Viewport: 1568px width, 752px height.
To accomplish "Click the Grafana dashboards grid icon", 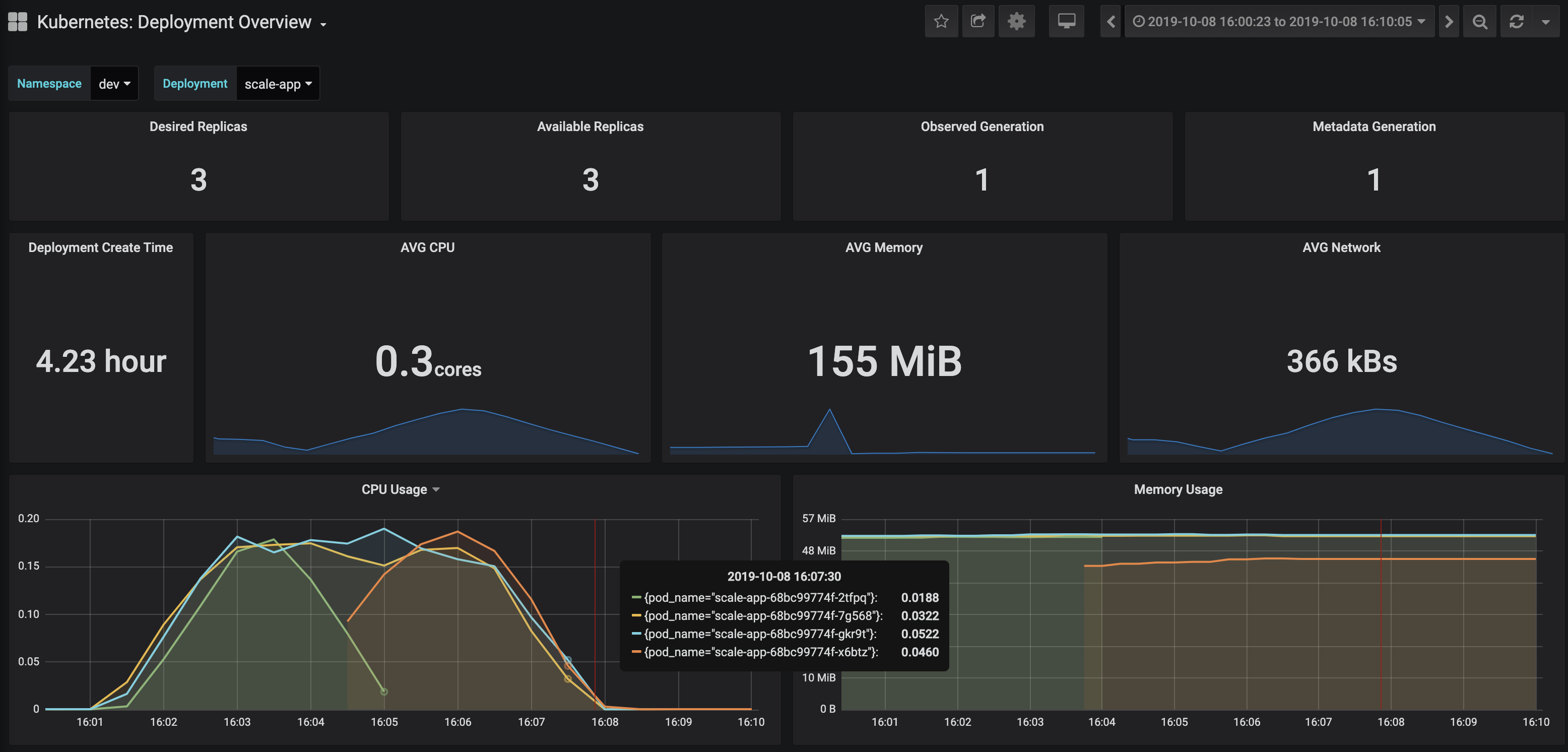I will click(x=18, y=22).
